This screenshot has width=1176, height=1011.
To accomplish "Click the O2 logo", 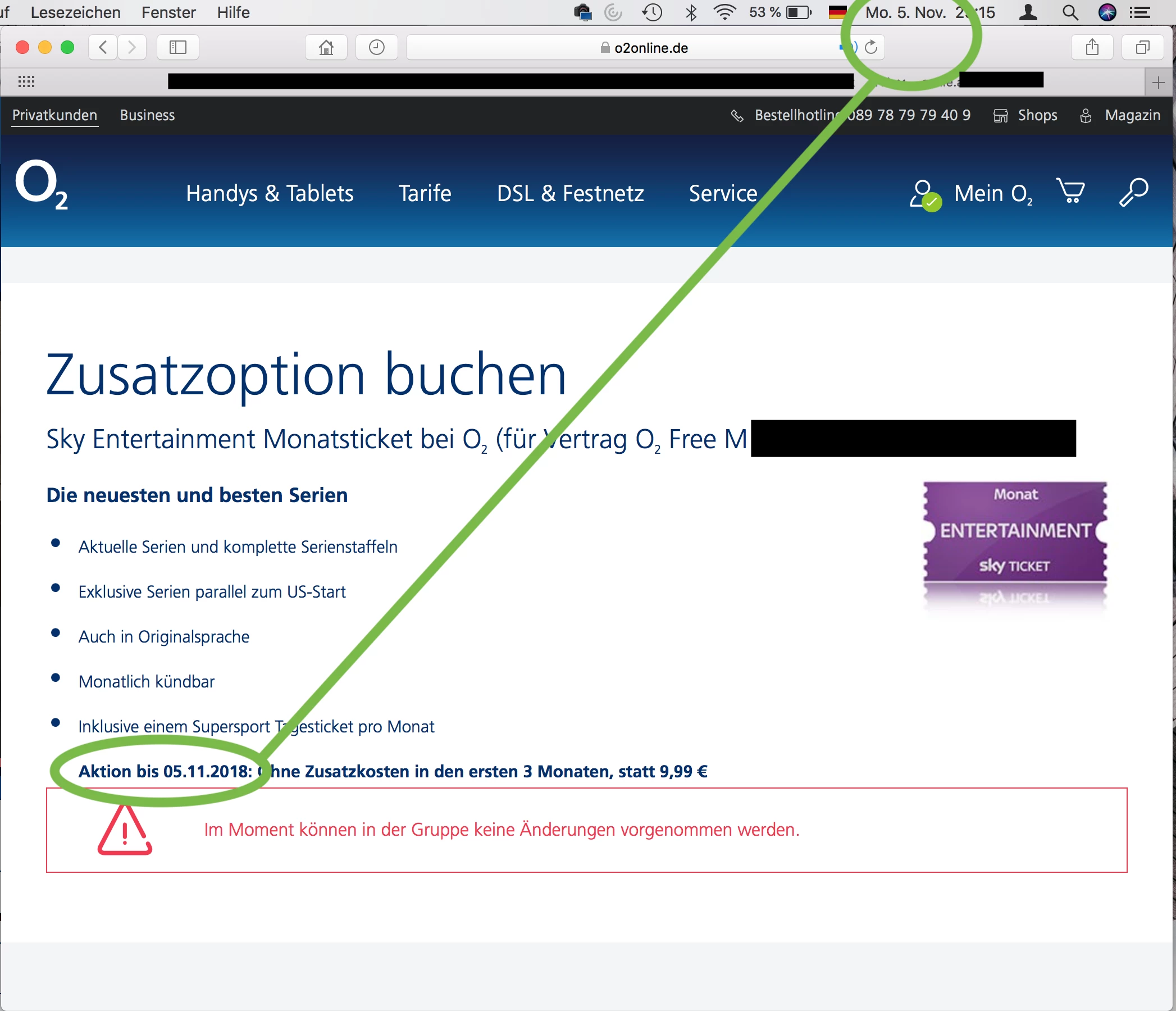I will 41,184.
